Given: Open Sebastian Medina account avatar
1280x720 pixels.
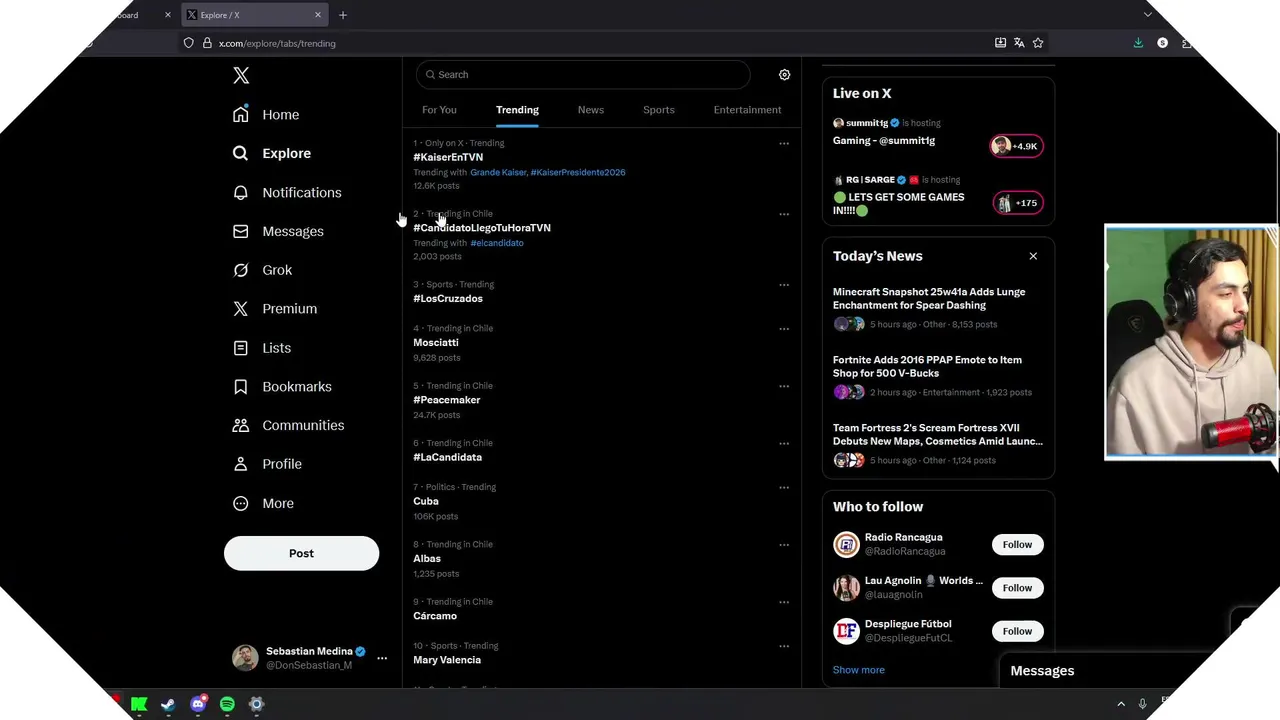Looking at the screenshot, I should [245, 657].
